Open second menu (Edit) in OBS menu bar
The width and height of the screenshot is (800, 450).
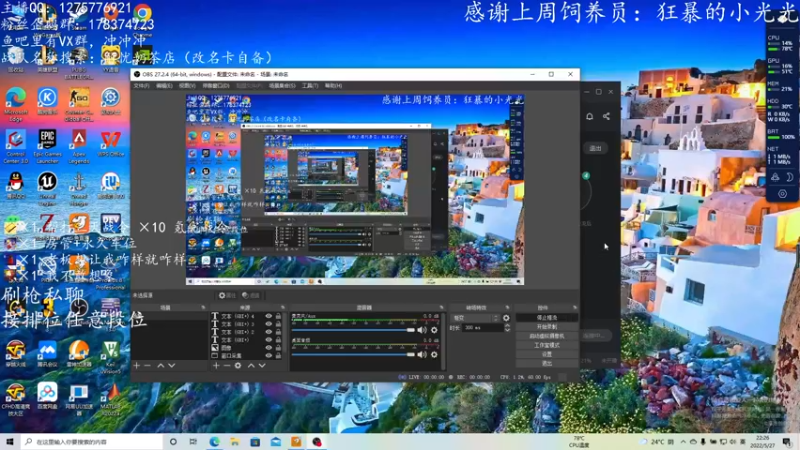click(x=164, y=86)
